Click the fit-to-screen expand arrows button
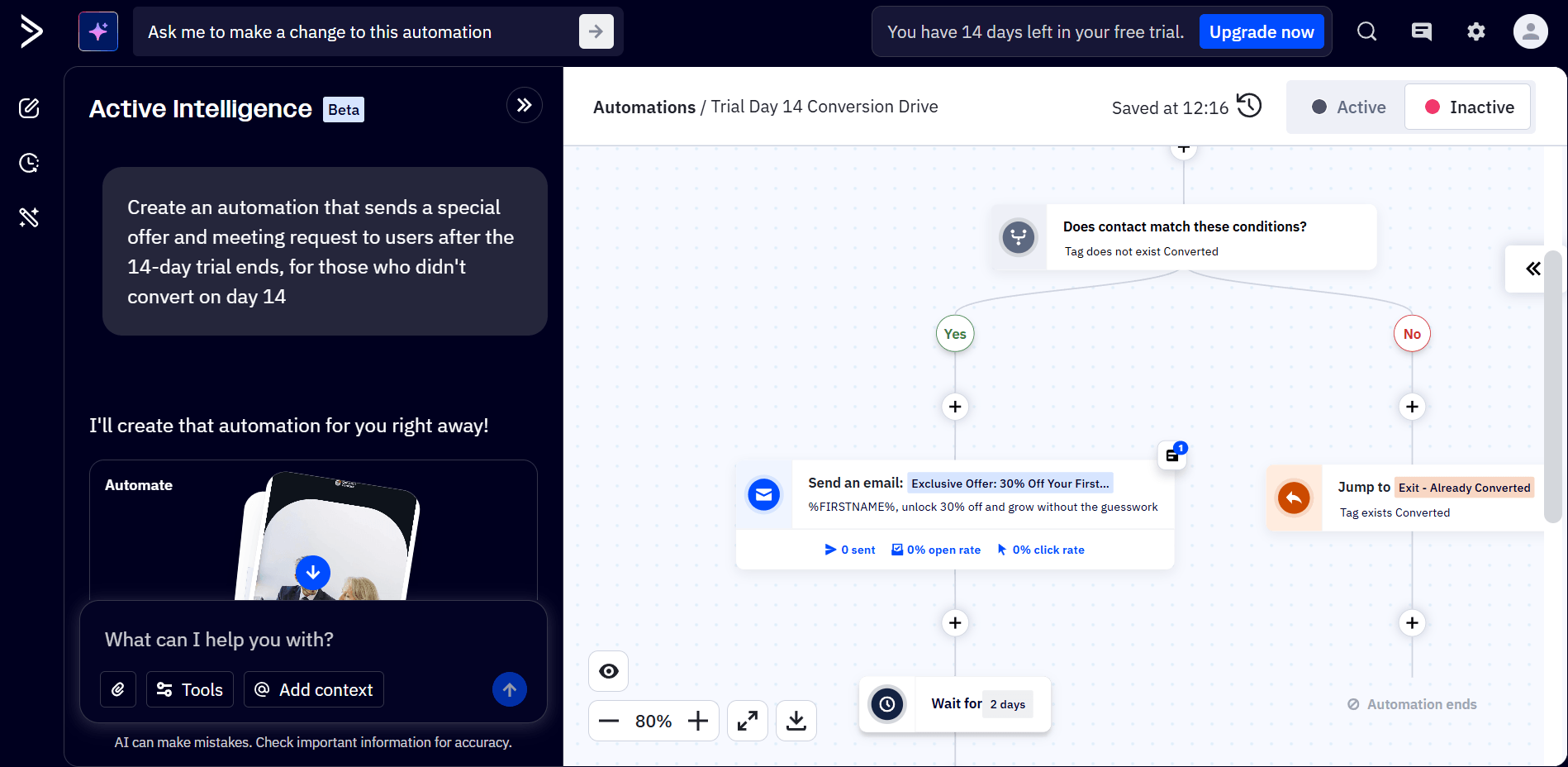 pyautogui.click(x=748, y=721)
